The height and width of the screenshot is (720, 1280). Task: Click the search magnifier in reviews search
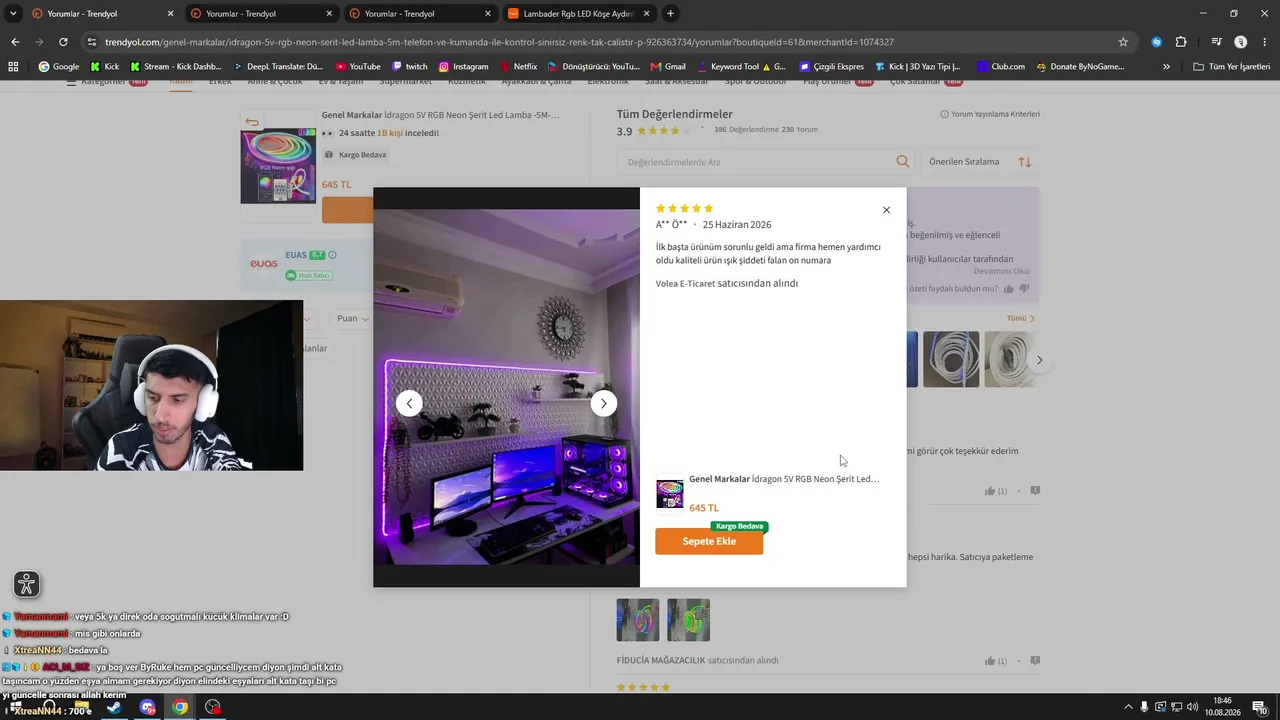[x=903, y=162]
